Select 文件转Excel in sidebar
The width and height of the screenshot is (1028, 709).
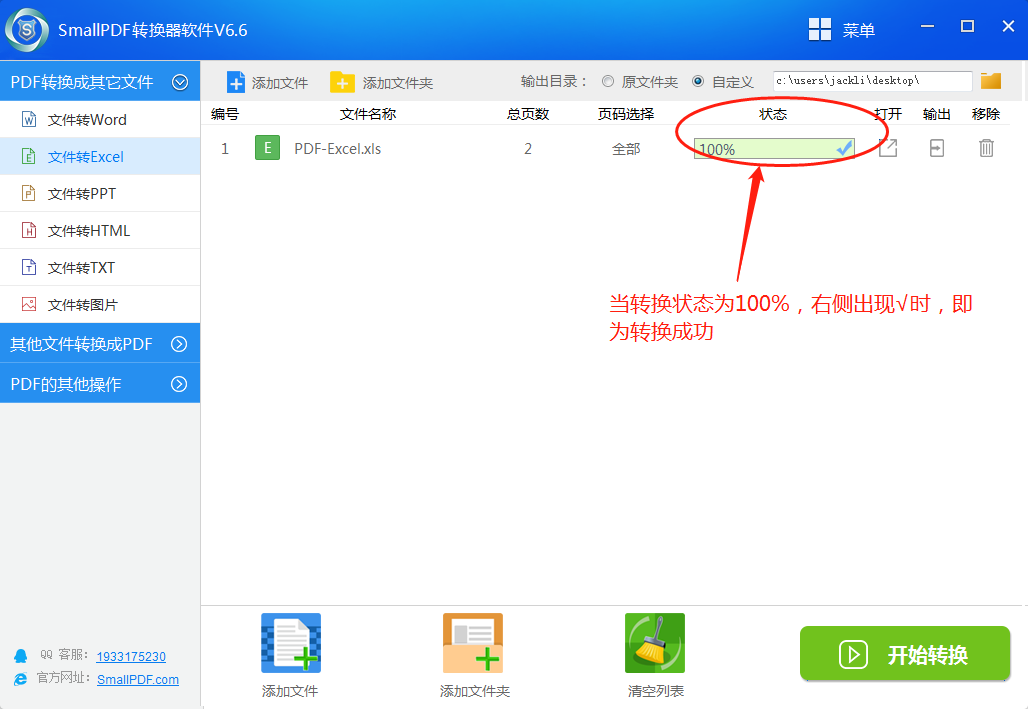(x=100, y=157)
